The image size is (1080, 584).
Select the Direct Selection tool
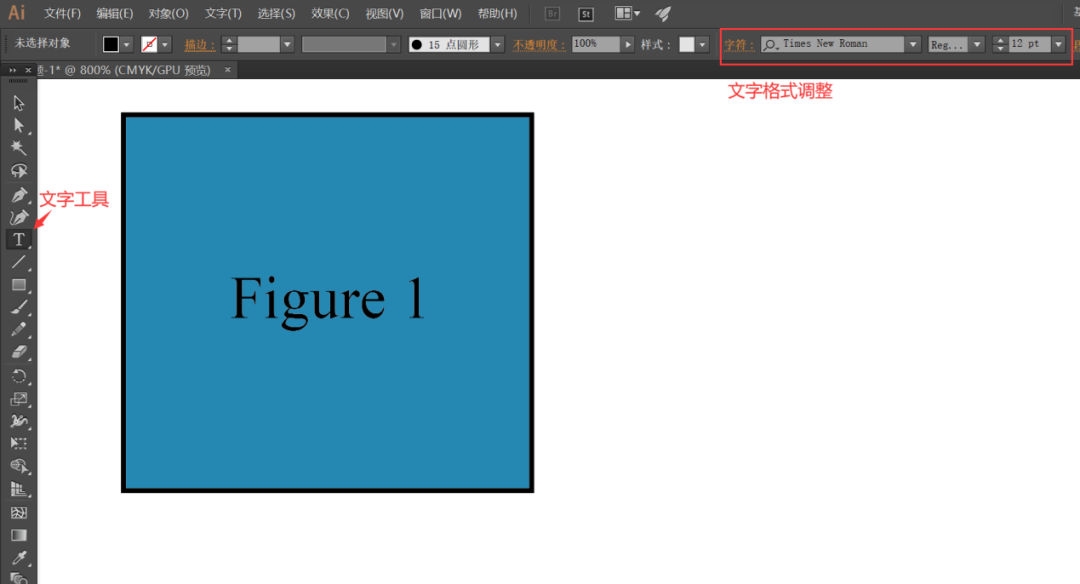point(19,126)
